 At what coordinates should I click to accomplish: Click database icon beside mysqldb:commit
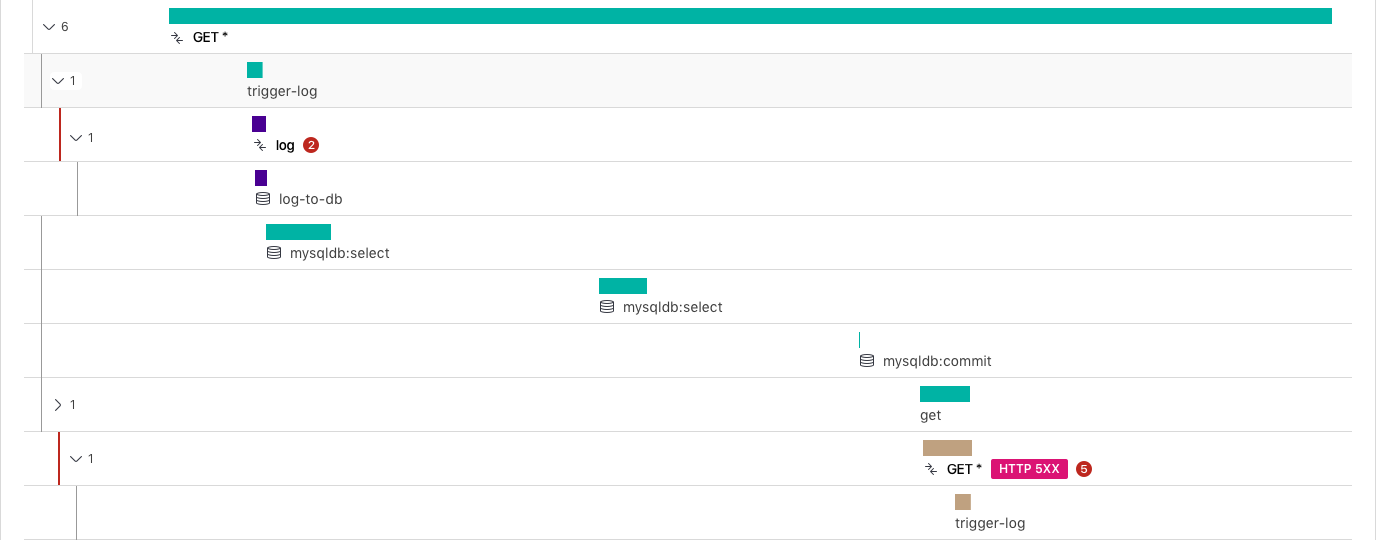click(x=867, y=361)
